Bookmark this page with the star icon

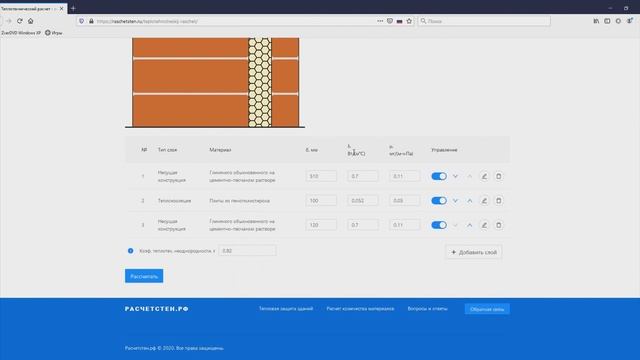click(409, 21)
